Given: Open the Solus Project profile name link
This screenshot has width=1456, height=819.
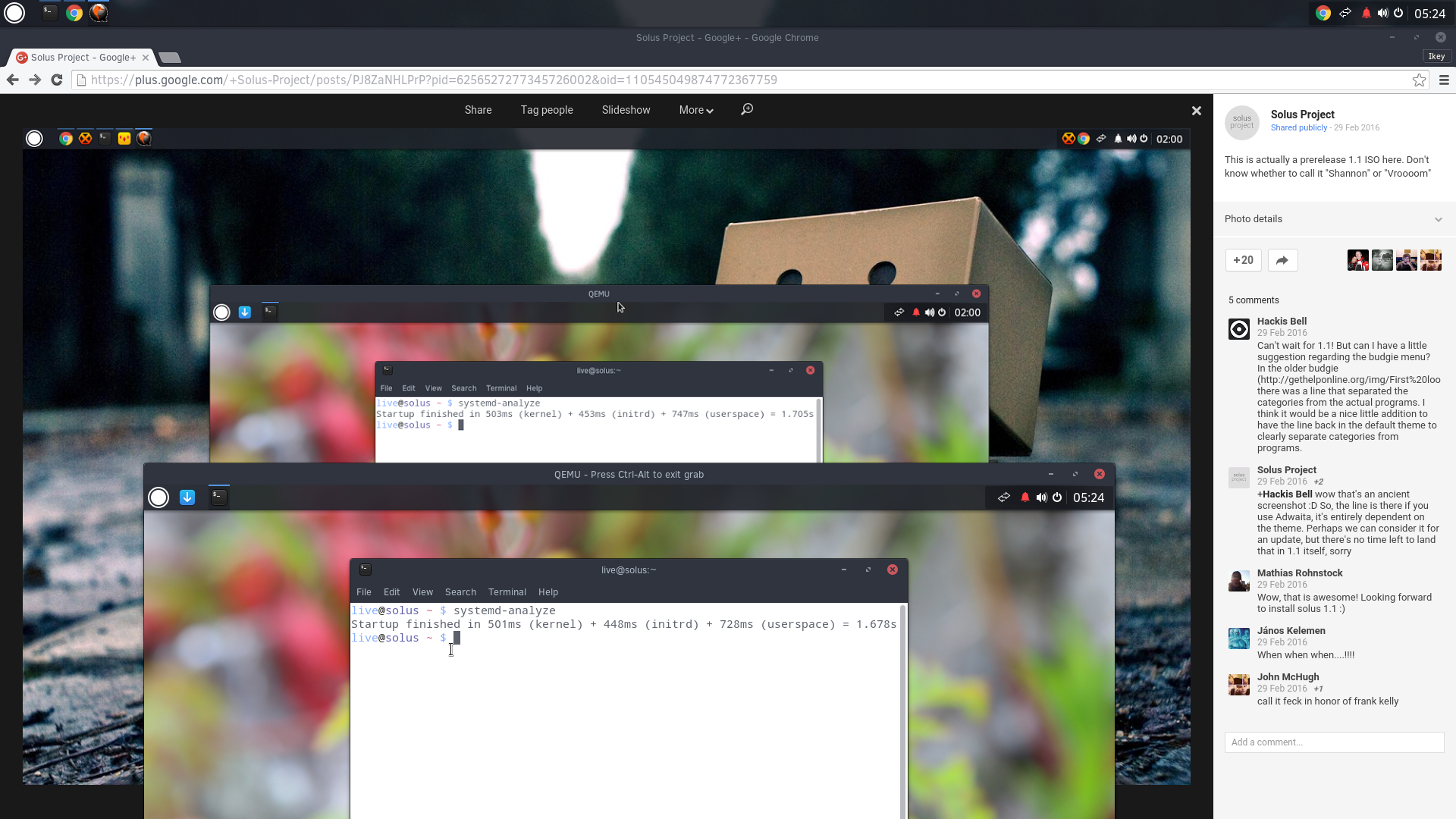Looking at the screenshot, I should [1302, 115].
